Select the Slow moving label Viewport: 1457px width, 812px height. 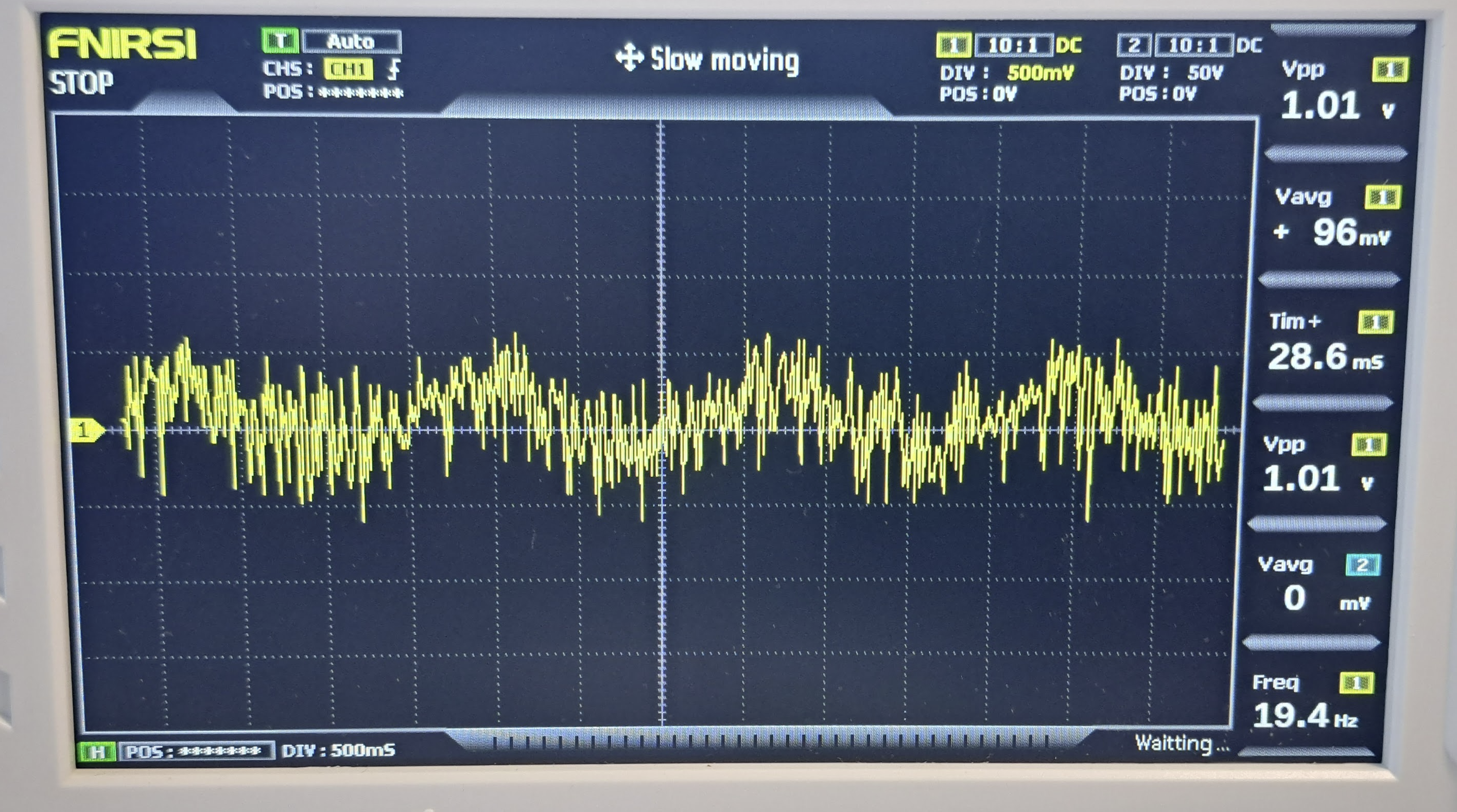coord(724,60)
